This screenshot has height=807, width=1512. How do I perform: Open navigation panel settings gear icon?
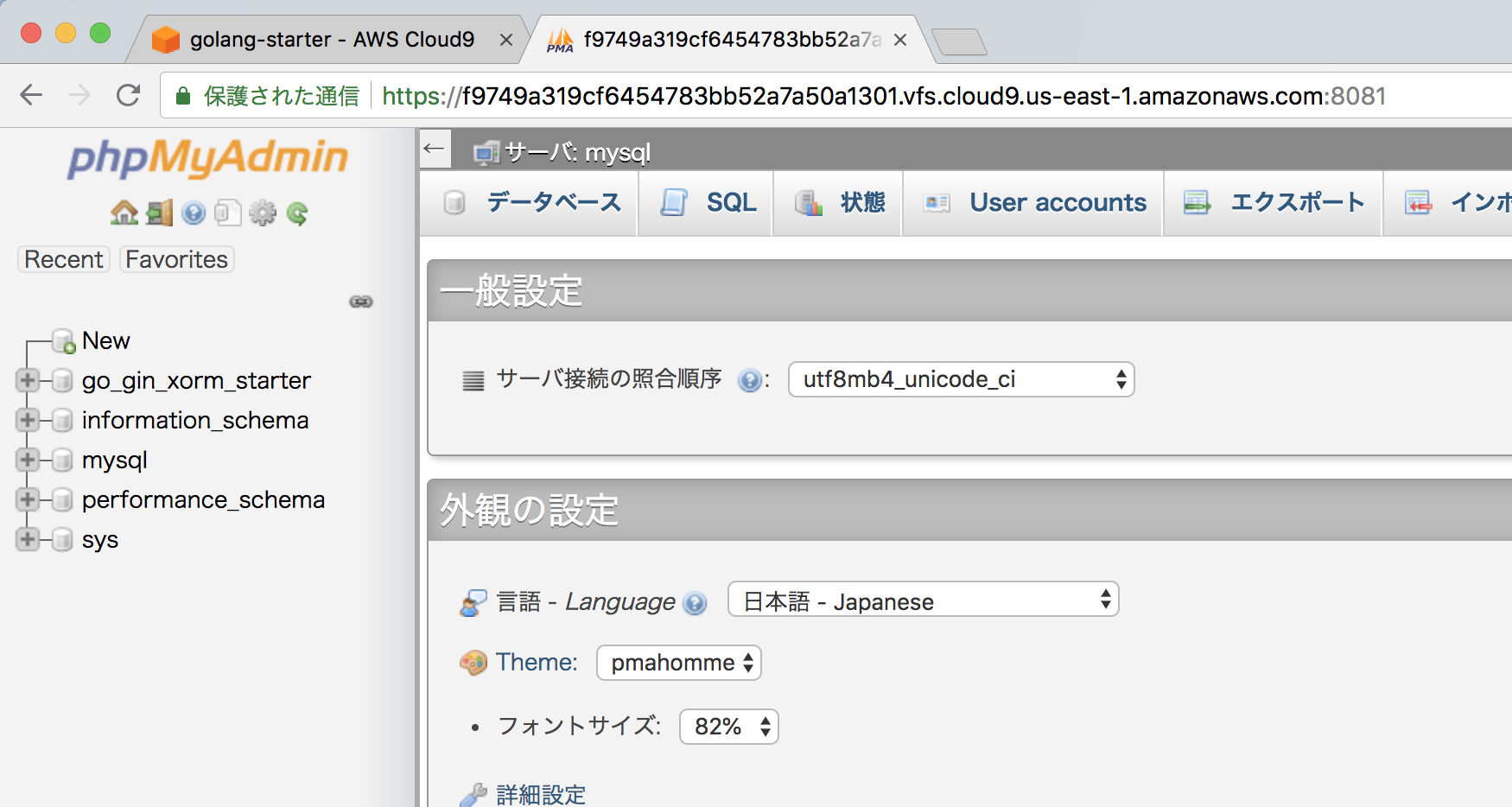pos(263,213)
